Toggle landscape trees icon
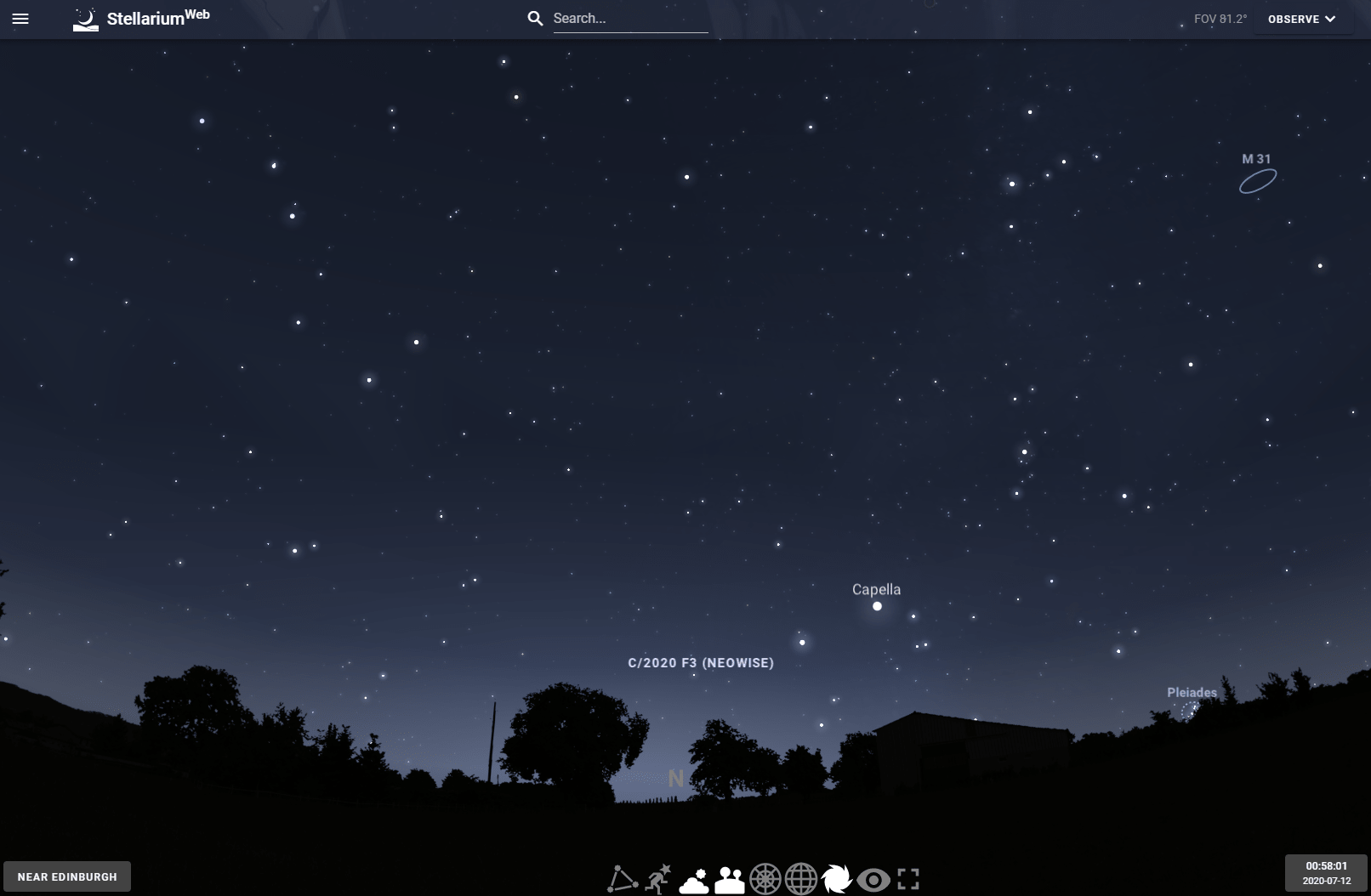 (730, 879)
